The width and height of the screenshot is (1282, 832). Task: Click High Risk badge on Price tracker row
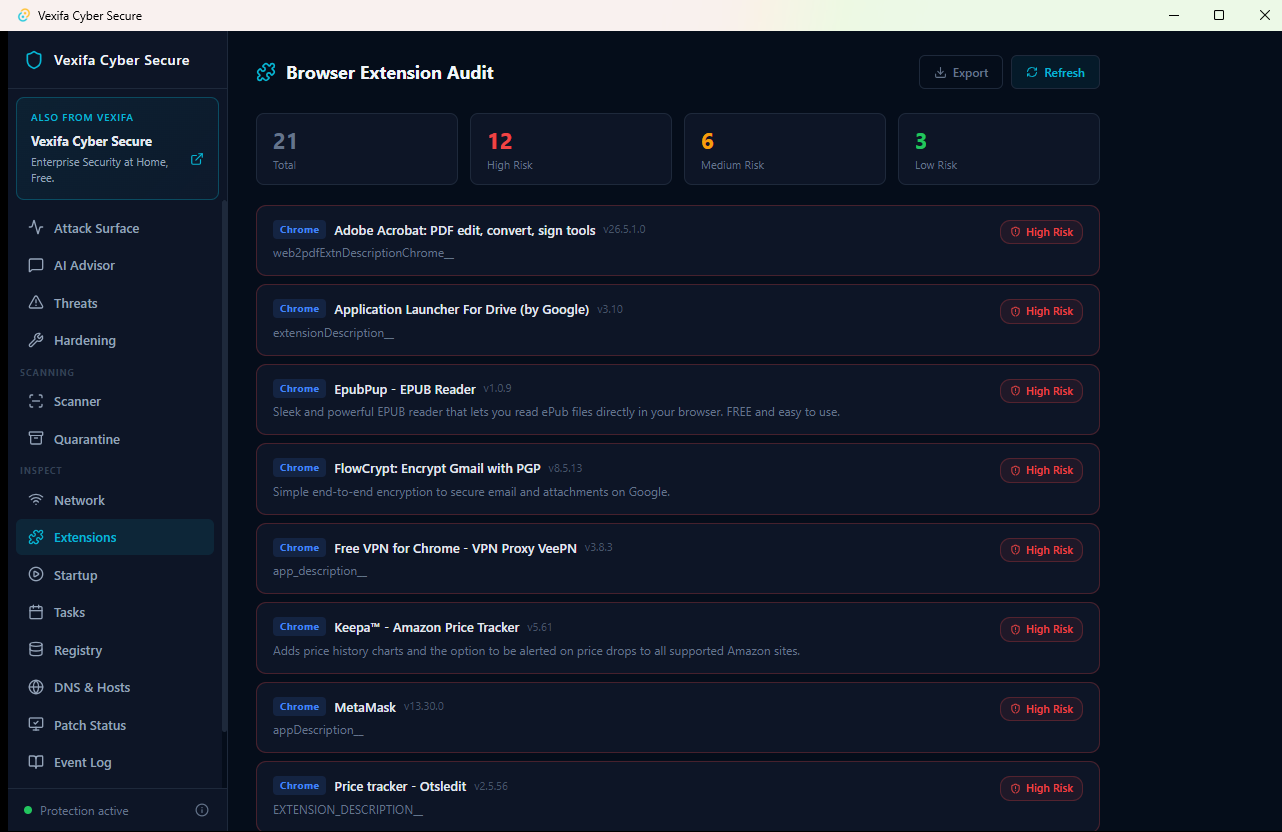(x=1041, y=788)
